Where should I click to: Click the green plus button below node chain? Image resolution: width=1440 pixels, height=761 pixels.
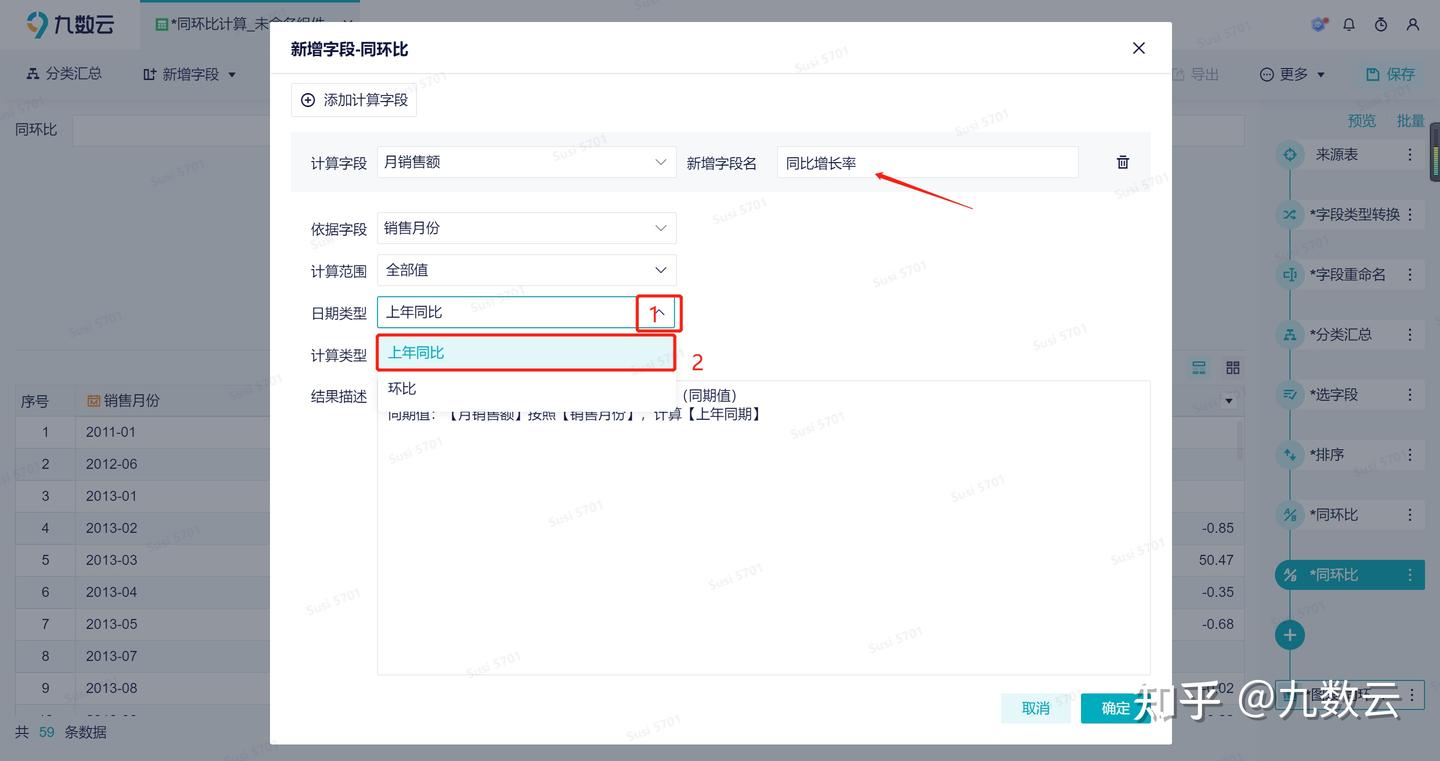coord(1289,634)
